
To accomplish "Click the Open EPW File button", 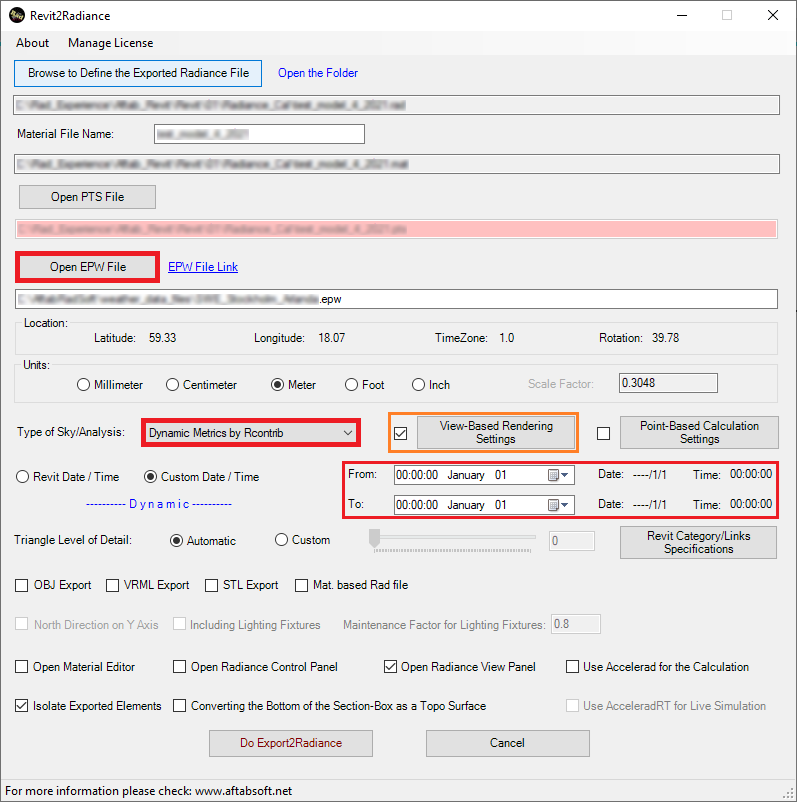I will pos(87,267).
